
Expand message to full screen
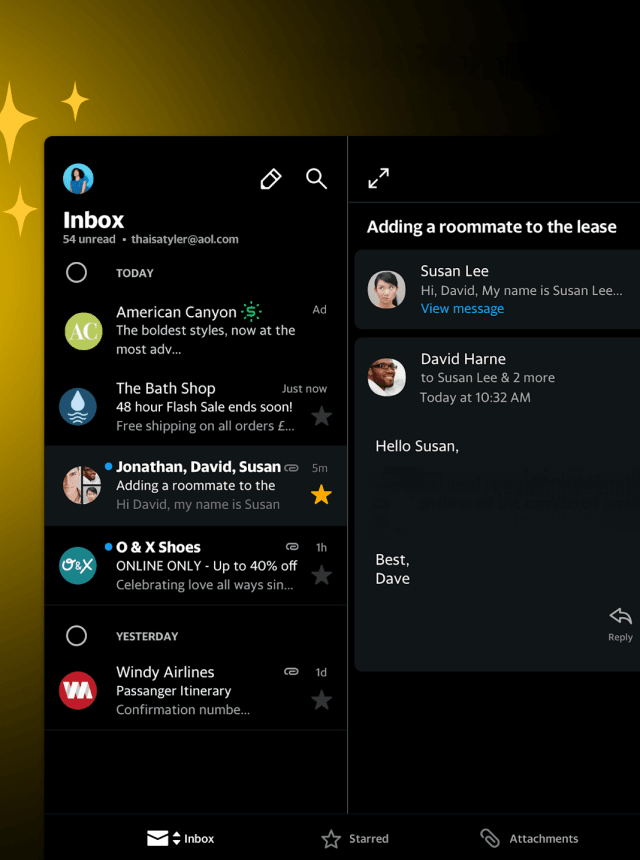(378, 179)
